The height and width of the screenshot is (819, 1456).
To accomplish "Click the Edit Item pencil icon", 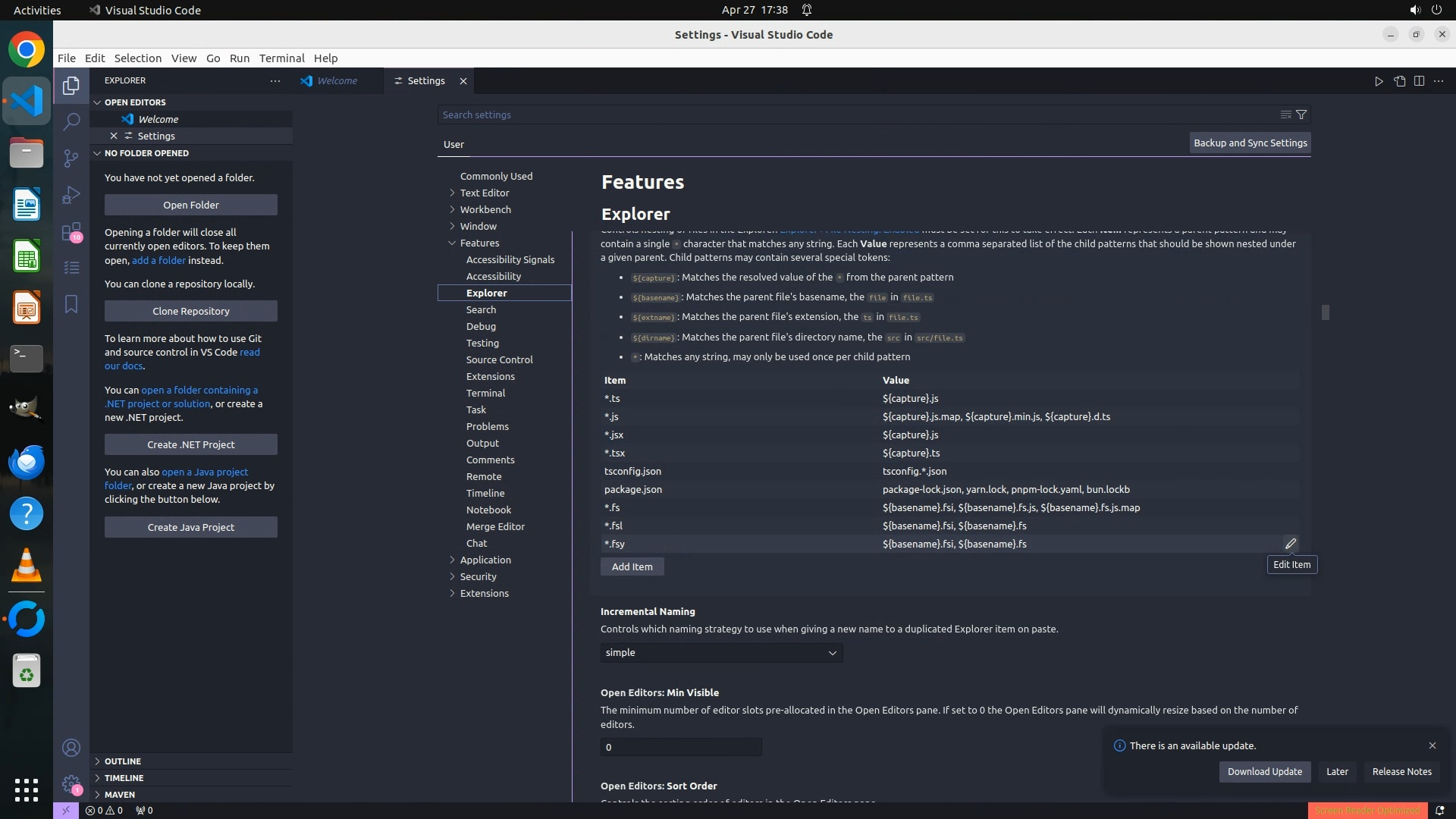I will 1291,544.
